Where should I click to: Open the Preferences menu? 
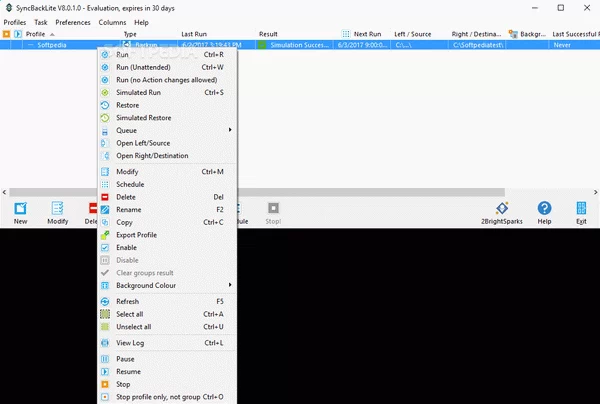coord(73,21)
